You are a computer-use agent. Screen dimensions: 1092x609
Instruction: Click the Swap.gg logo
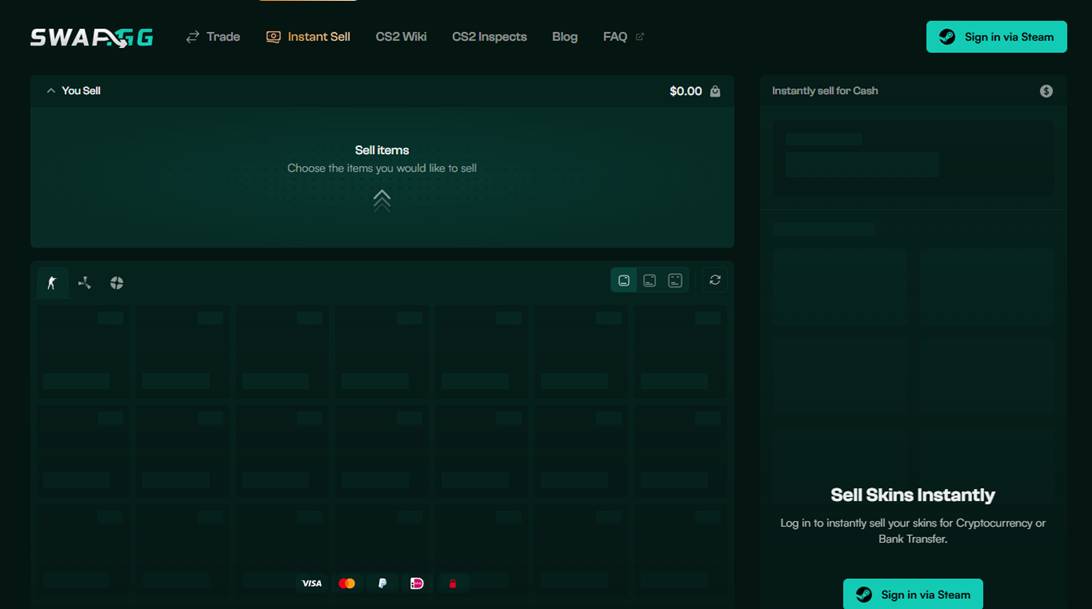tap(90, 36)
